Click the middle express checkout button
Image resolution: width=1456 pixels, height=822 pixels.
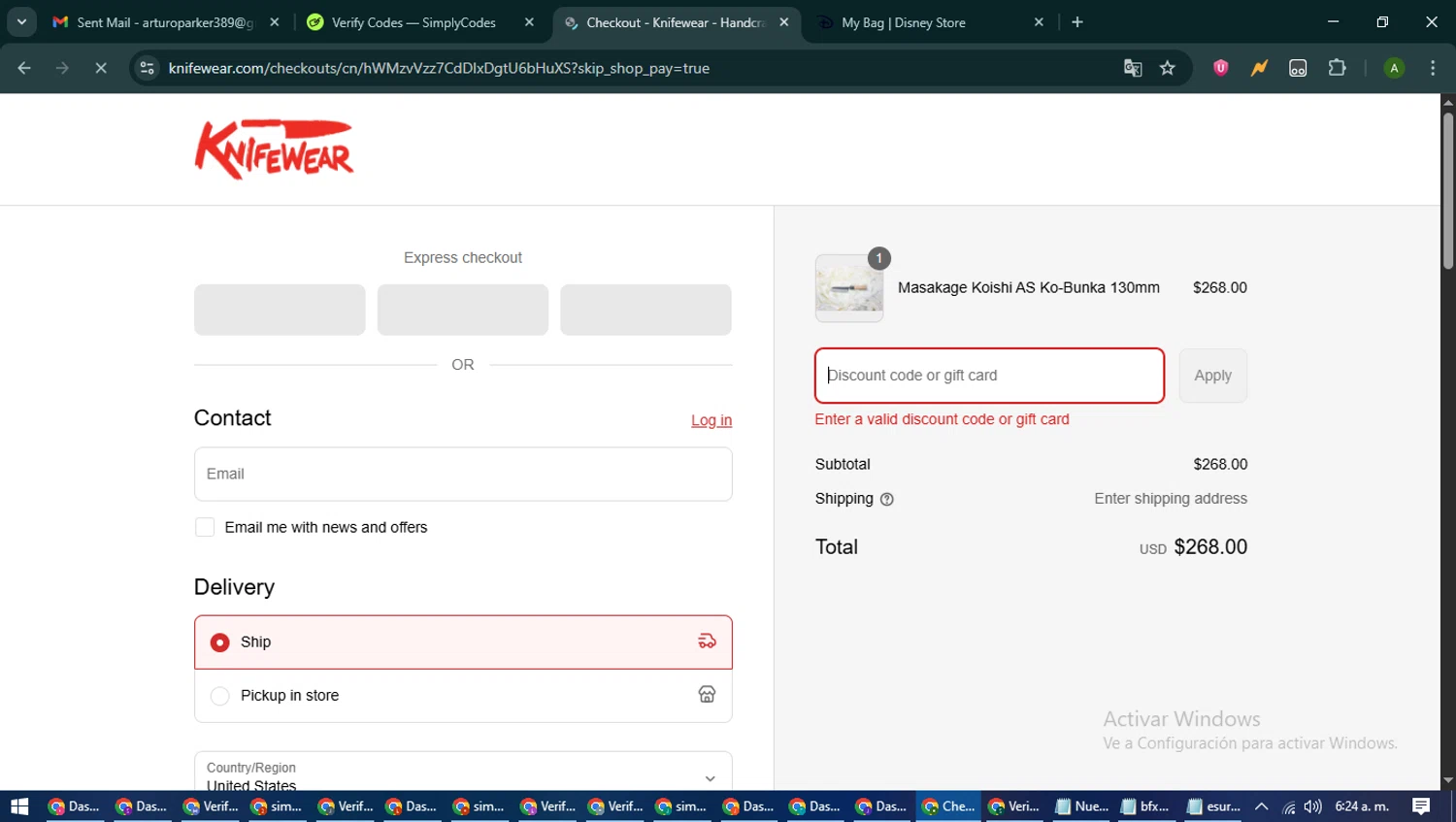tap(463, 310)
